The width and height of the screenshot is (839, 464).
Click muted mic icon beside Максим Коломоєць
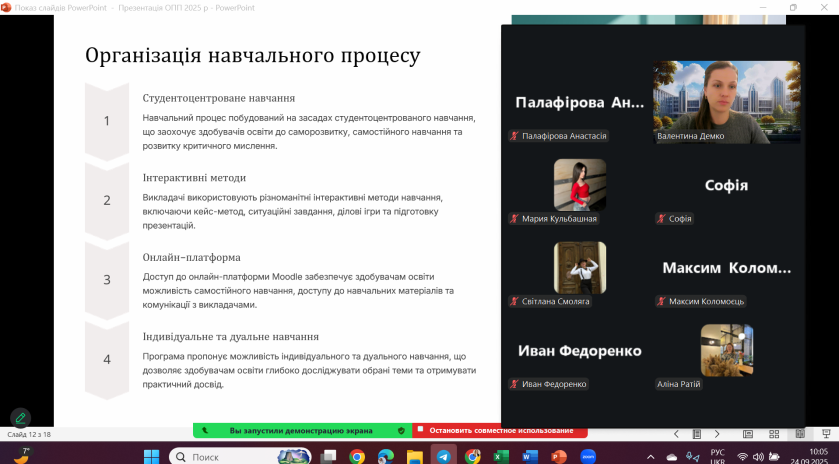tap(661, 301)
